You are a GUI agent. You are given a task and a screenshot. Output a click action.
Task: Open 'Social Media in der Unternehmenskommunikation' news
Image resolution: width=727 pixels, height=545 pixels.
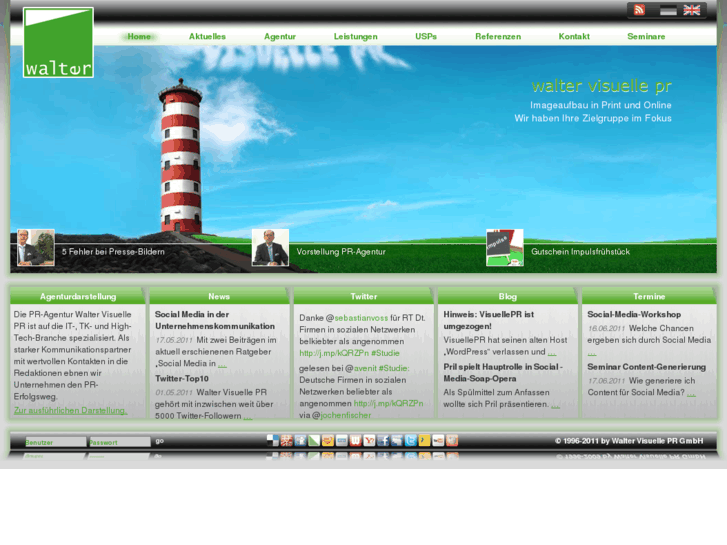[215, 320]
